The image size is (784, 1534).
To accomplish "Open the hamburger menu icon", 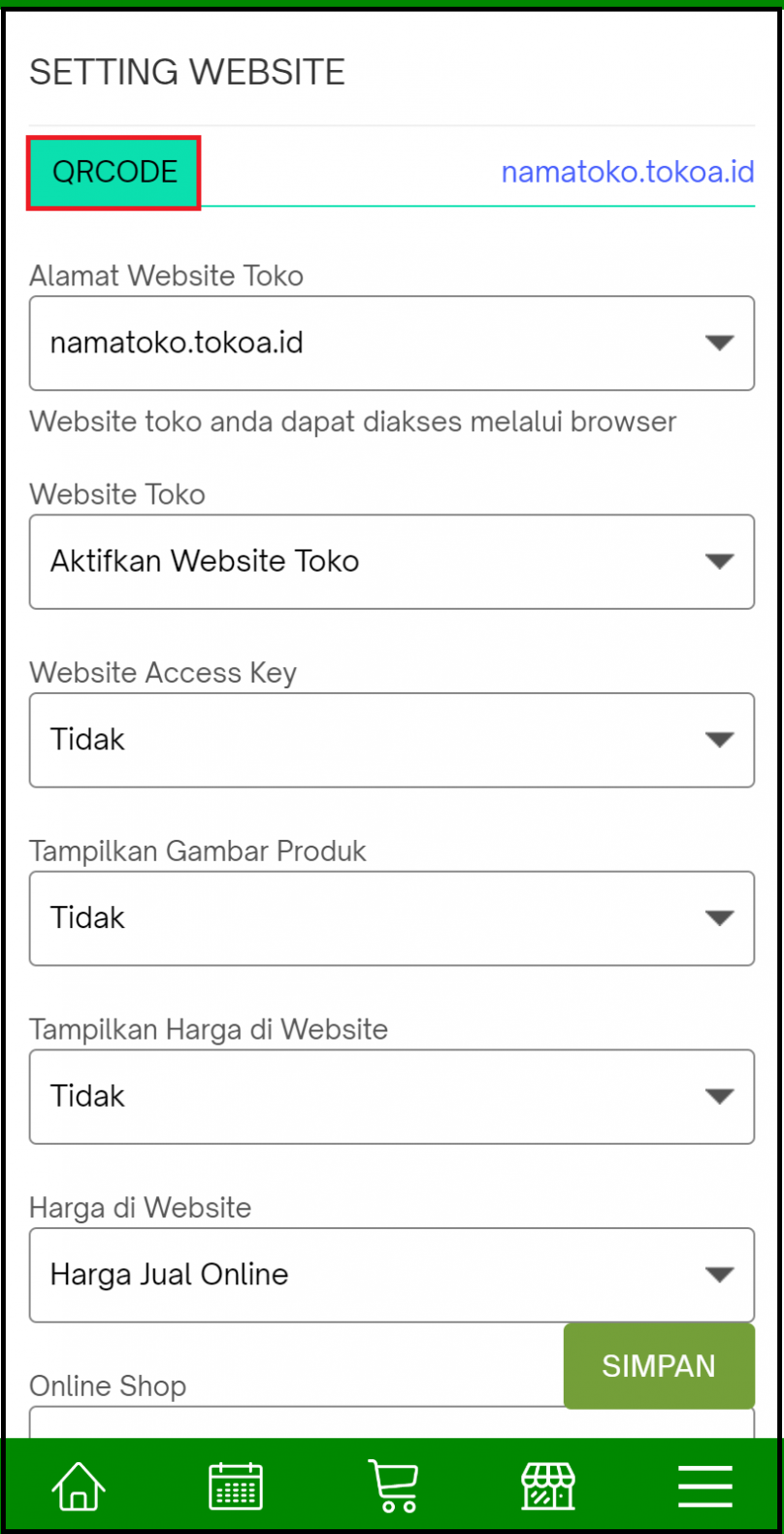I will 704,1484.
